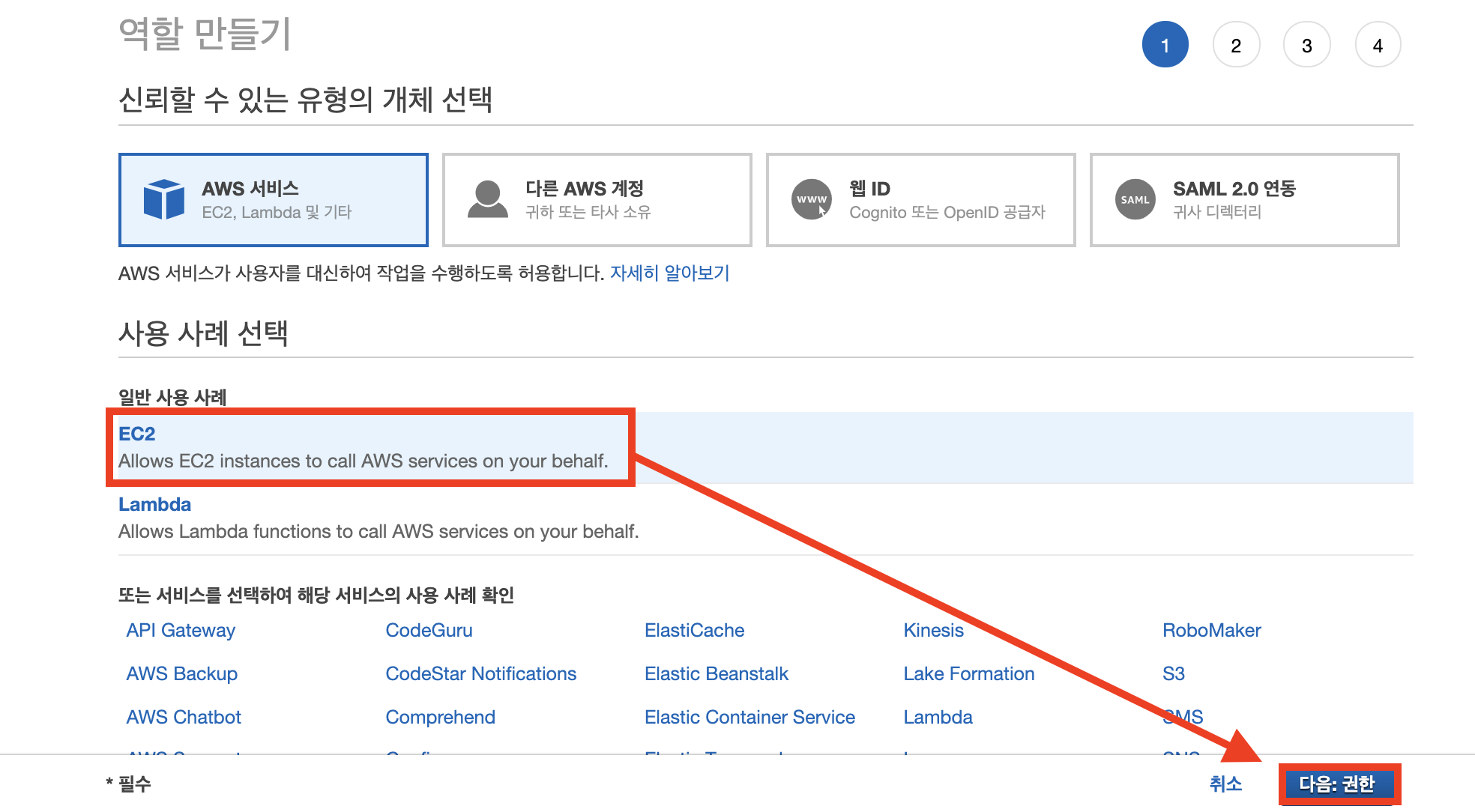Click the other AWS account person icon
This screenshot has width=1475, height=812.
pyautogui.click(x=488, y=200)
